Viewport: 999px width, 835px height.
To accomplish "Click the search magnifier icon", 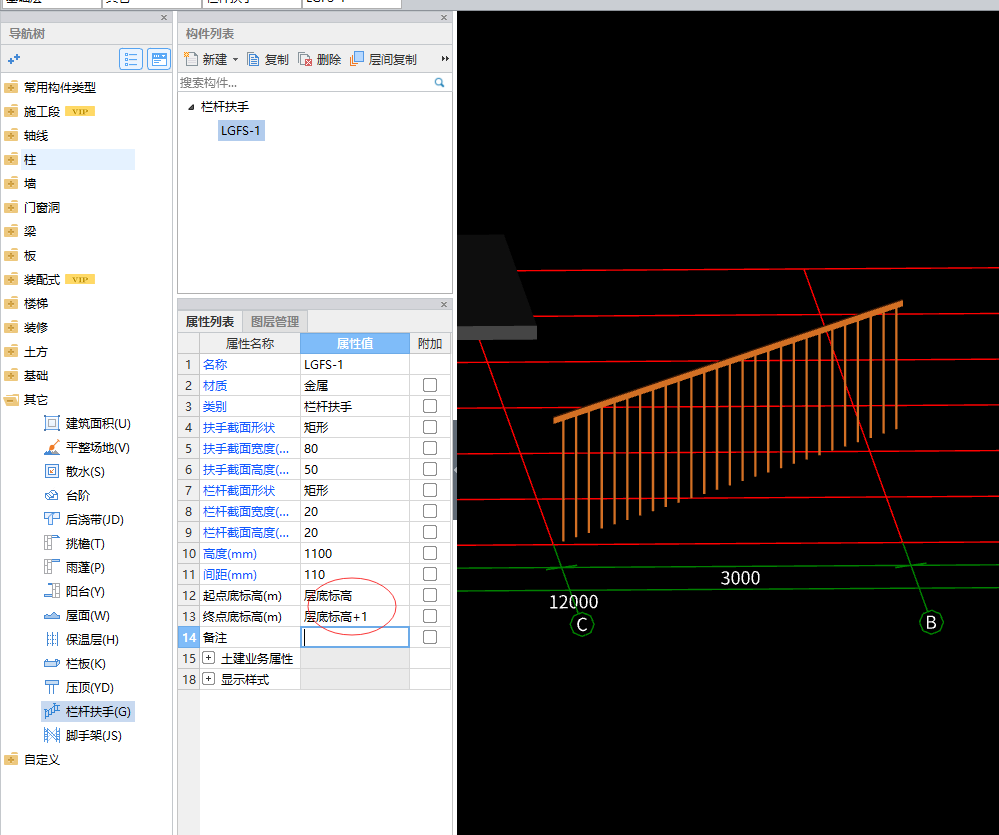I will 439,82.
